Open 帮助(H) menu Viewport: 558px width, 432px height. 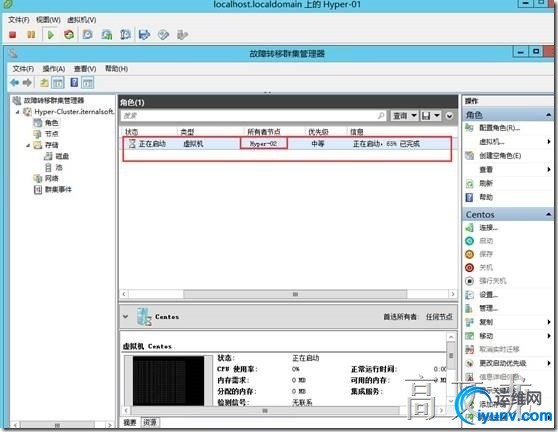[116, 68]
